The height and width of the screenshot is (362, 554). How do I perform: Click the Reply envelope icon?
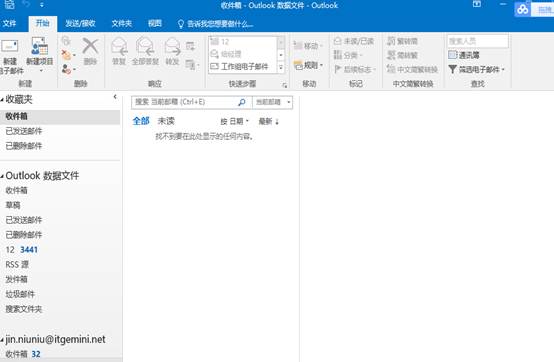(119, 47)
